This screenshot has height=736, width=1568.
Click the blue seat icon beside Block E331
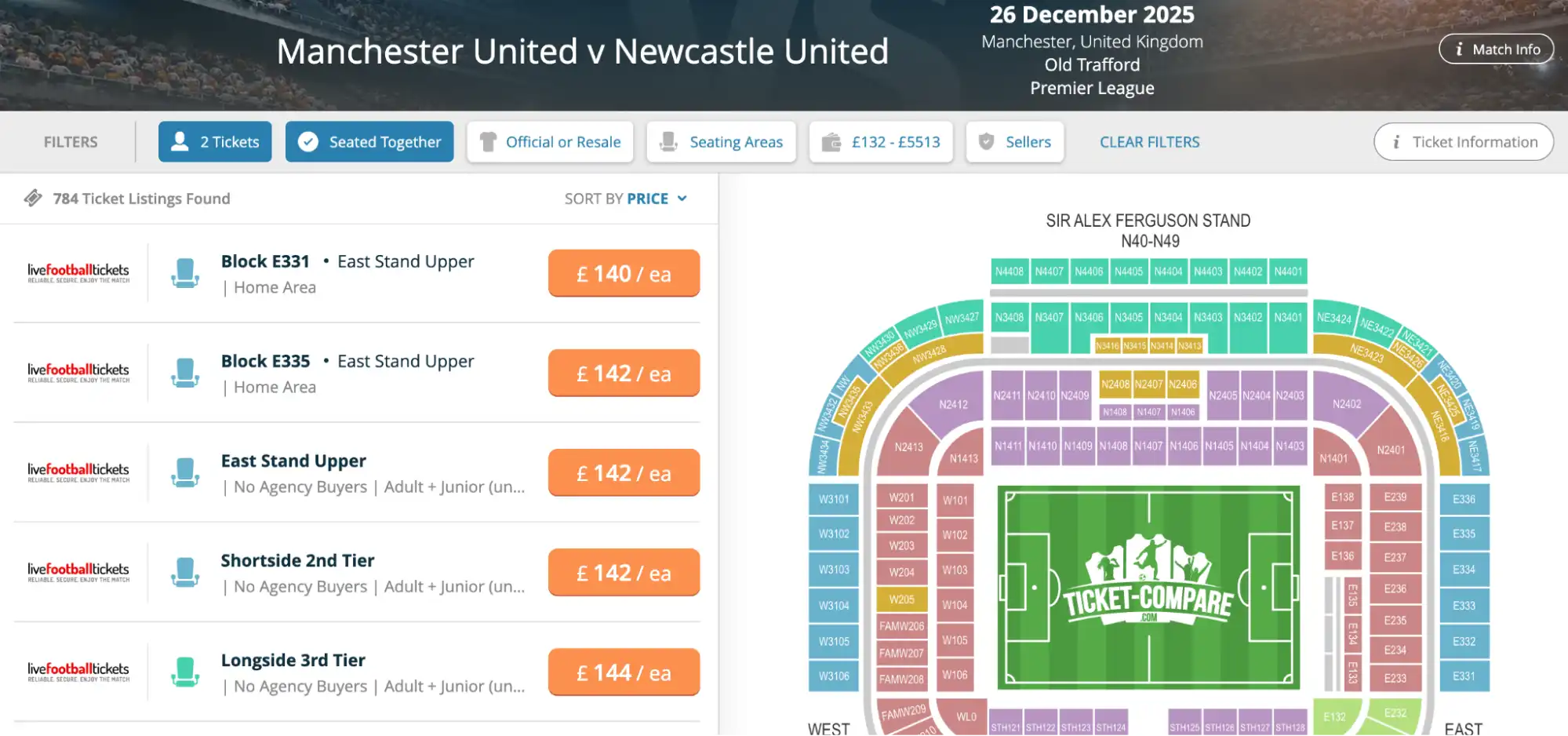185,273
